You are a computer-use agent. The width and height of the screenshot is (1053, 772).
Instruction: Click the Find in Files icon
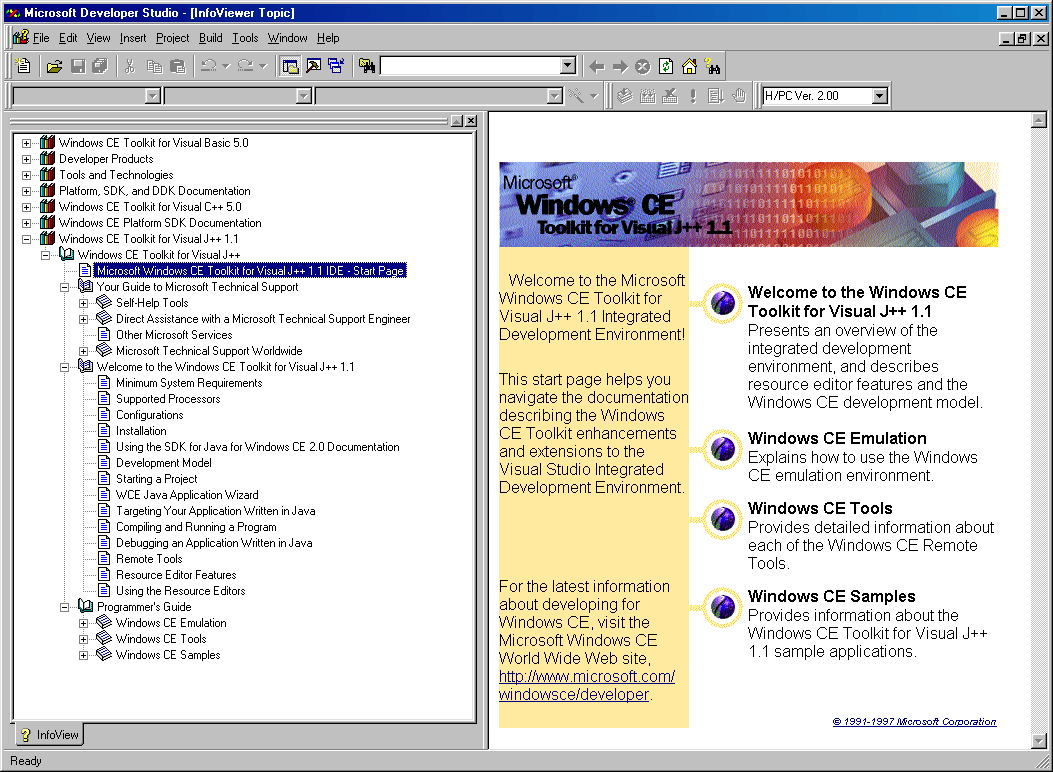click(x=367, y=66)
